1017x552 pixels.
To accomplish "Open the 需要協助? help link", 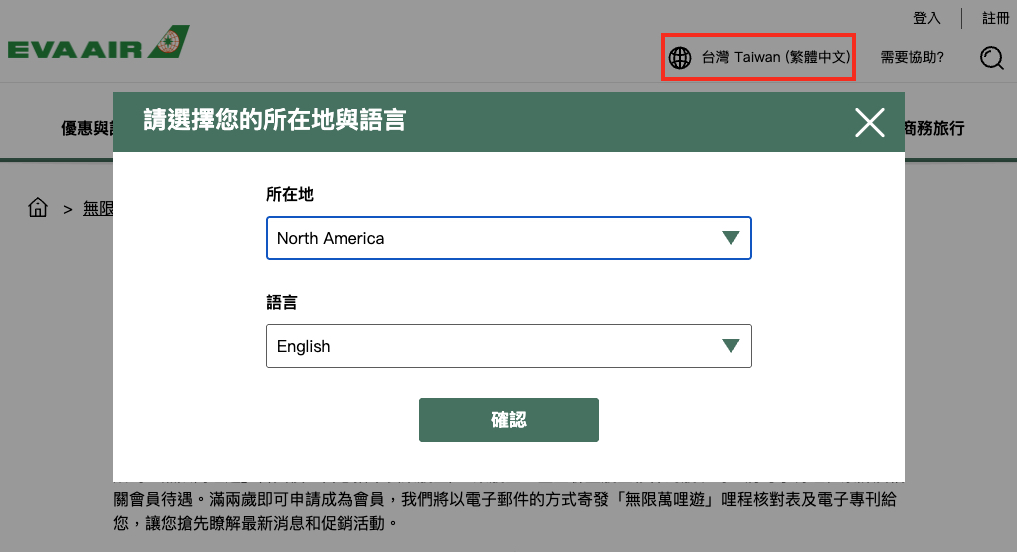I will point(912,57).
